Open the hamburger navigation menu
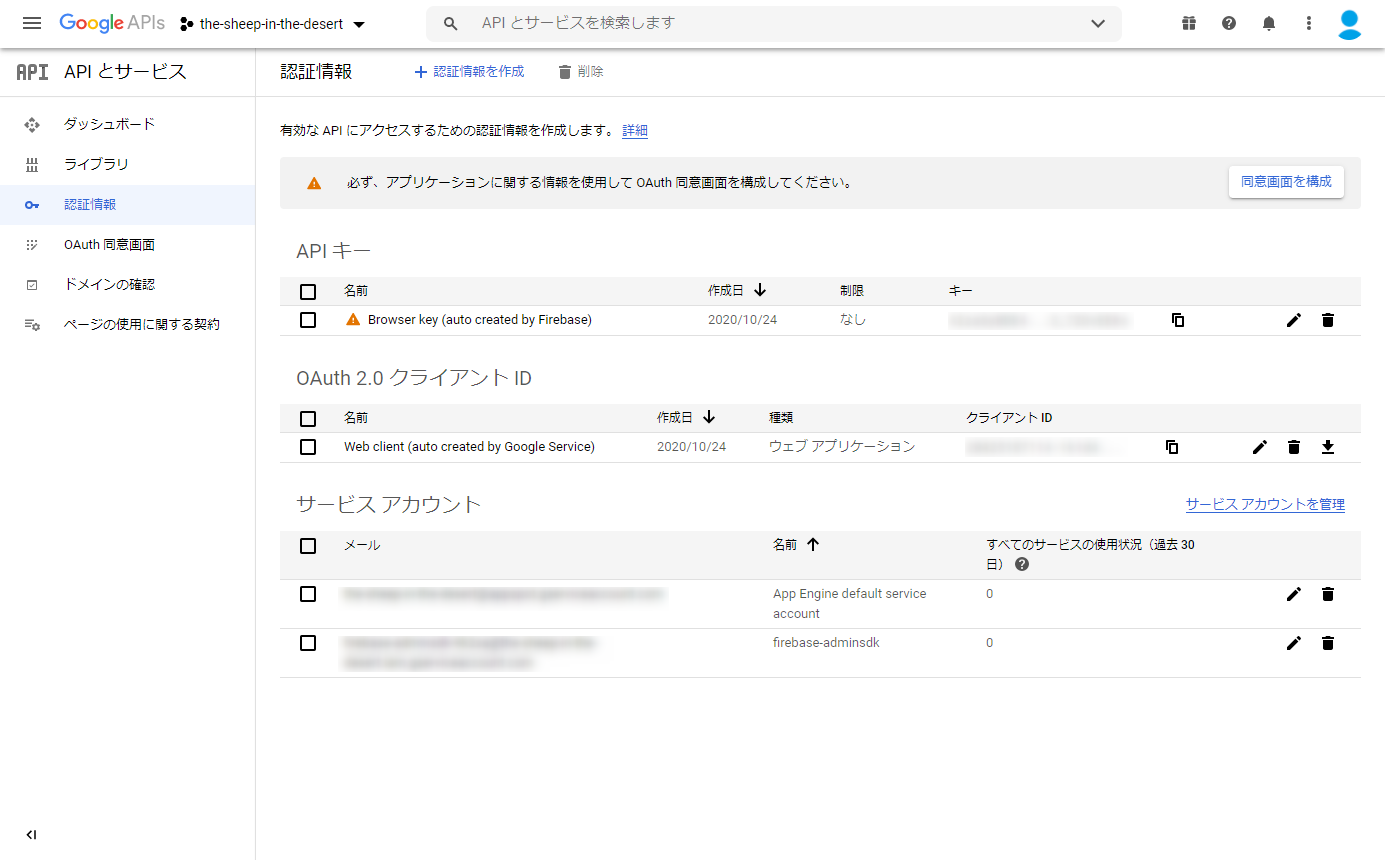Screen dimensions: 1385x860 coord(31,23)
